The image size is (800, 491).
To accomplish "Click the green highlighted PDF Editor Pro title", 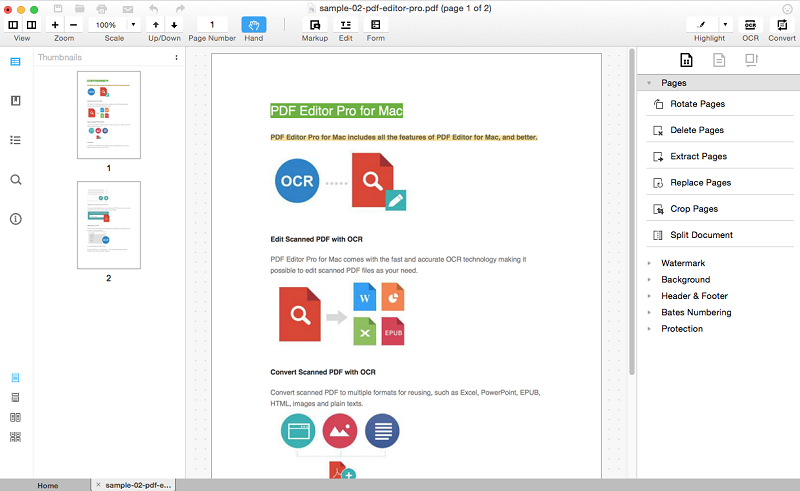I will (x=337, y=111).
